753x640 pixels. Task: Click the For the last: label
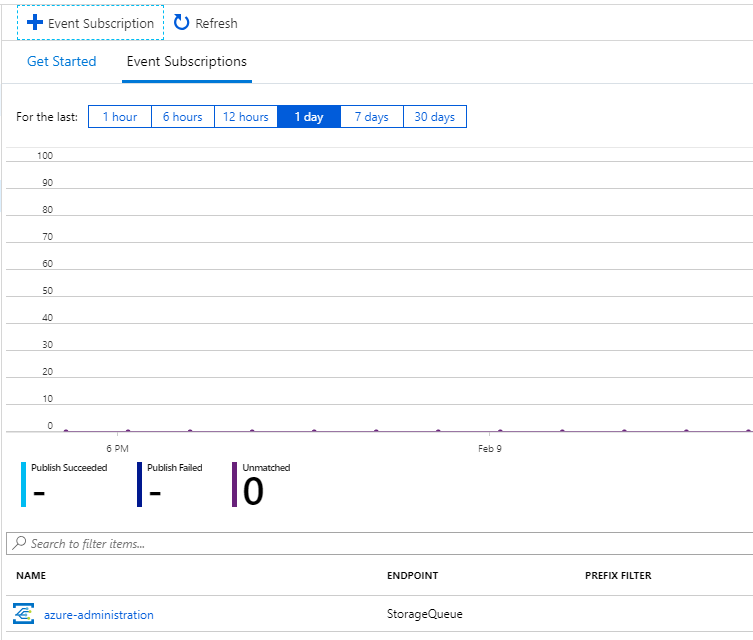[x=47, y=117]
